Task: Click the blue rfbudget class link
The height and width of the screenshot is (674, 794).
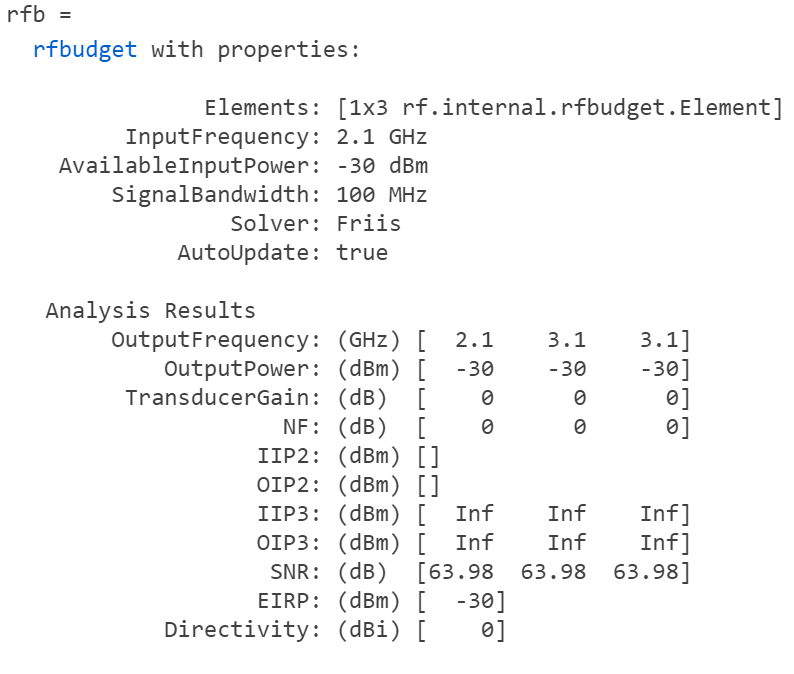Action: point(85,49)
